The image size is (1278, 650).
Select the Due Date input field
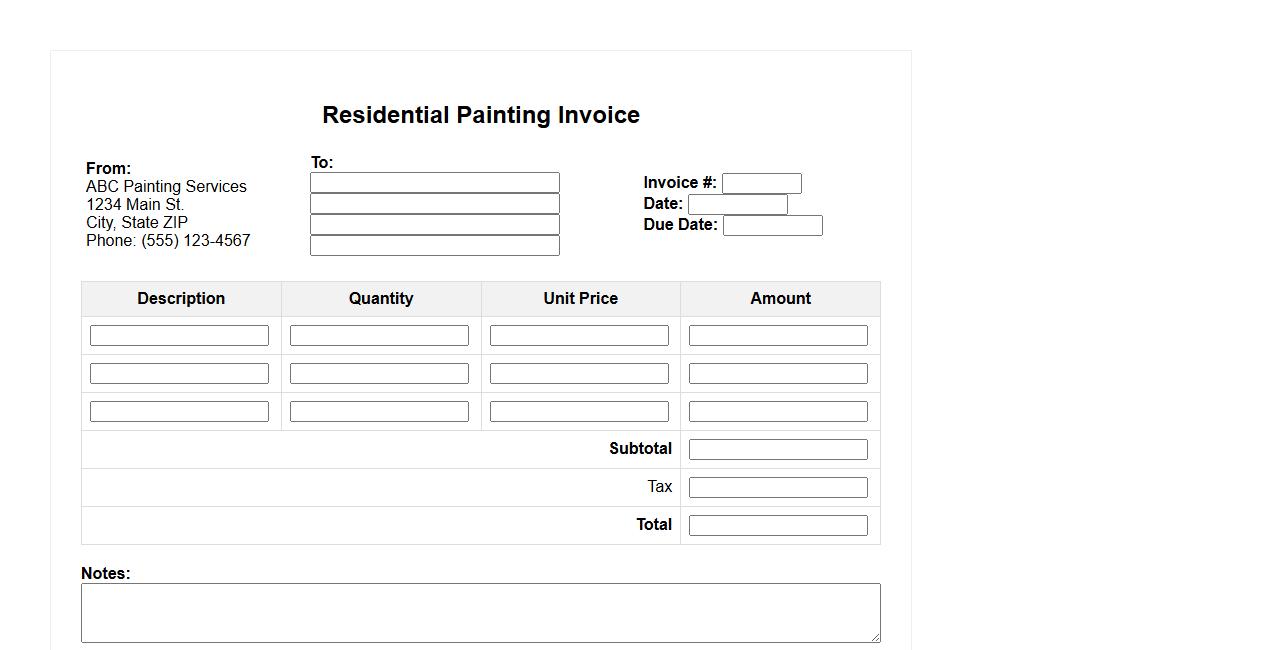pyautogui.click(x=772, y=225)
